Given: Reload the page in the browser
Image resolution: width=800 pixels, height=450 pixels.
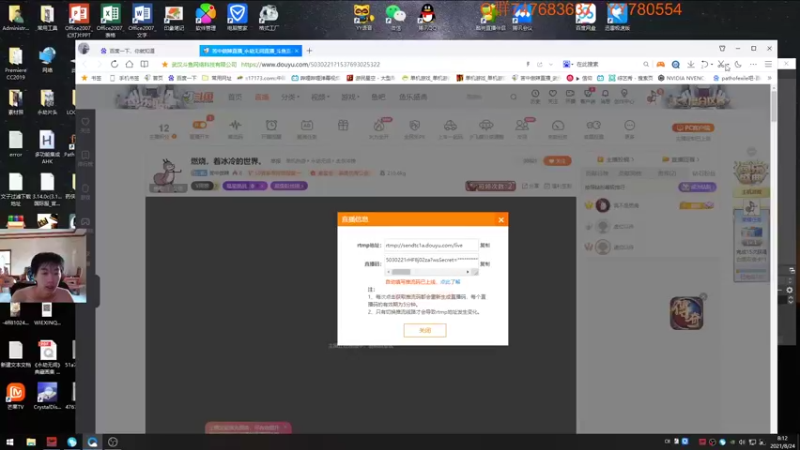Looking at the screenshot, I should 114,64.
